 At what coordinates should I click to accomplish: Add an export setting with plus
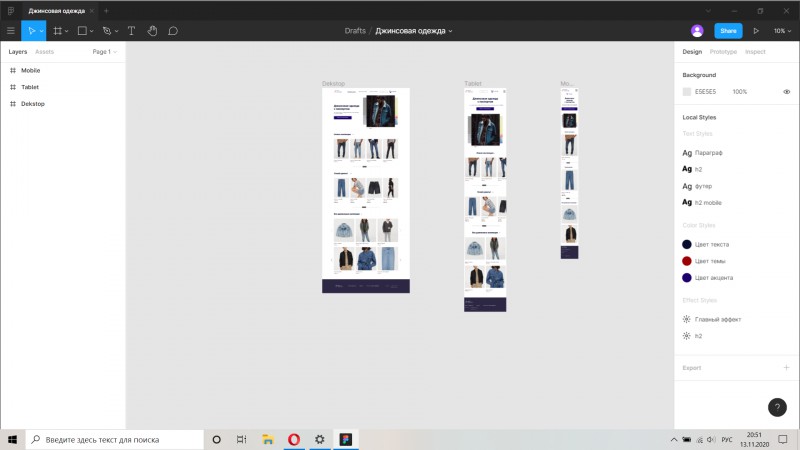click(x=786, y=367)
